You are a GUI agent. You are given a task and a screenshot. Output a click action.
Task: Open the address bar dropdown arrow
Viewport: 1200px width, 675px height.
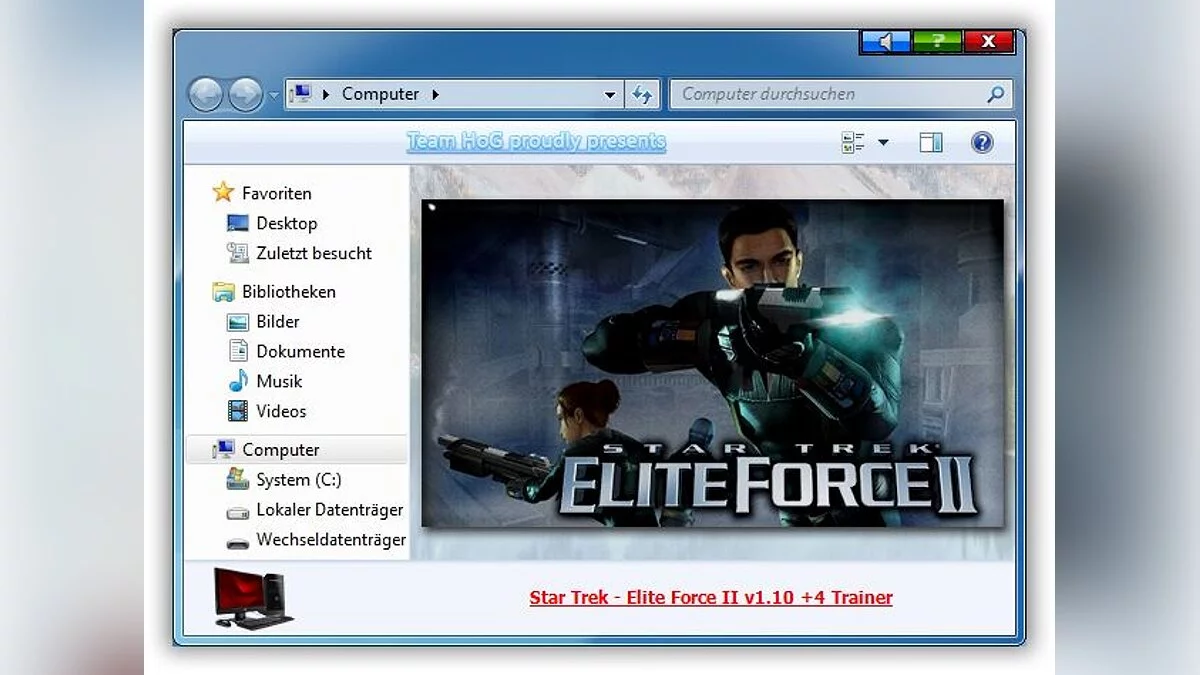point(610,93)
